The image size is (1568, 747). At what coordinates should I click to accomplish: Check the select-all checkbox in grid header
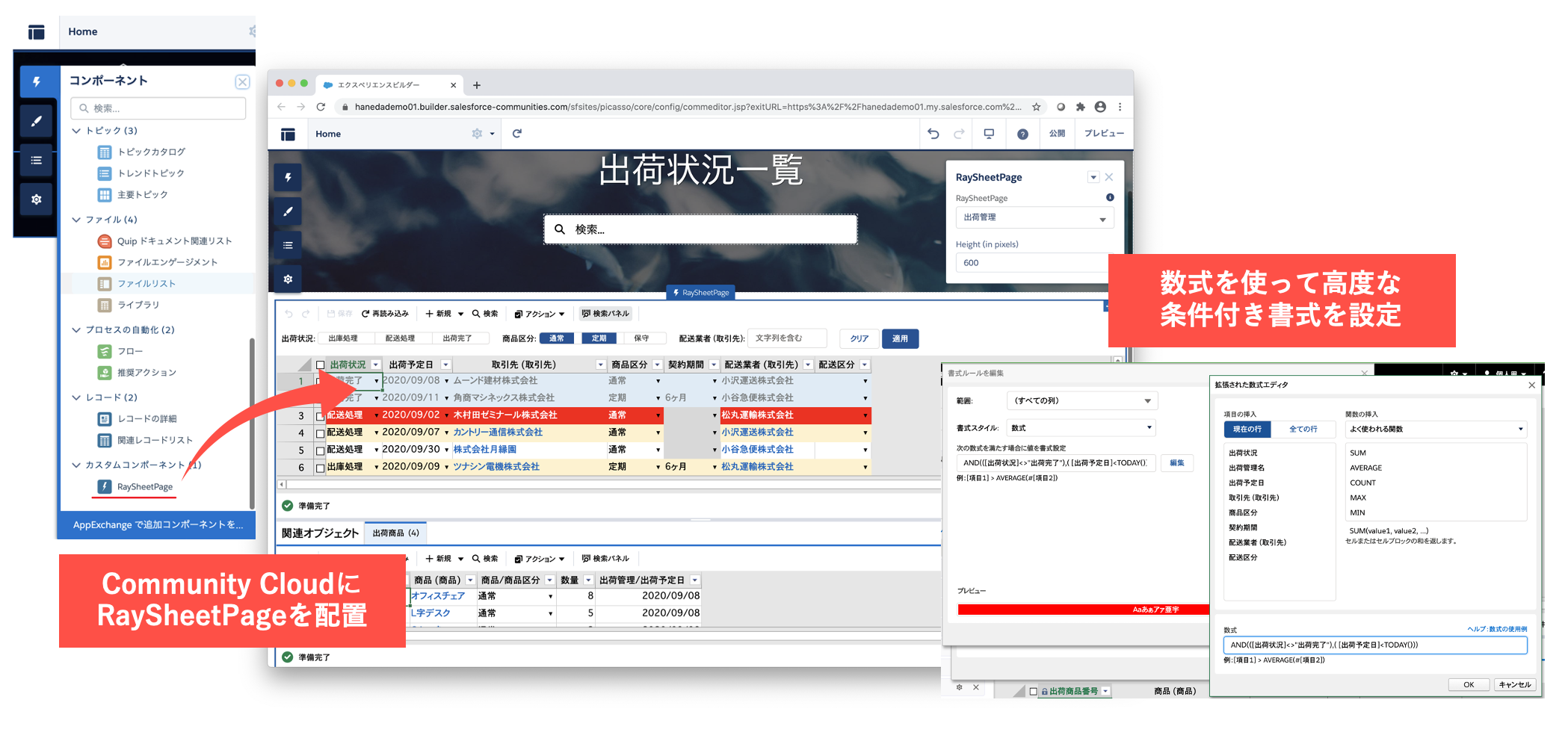point(320,365)
